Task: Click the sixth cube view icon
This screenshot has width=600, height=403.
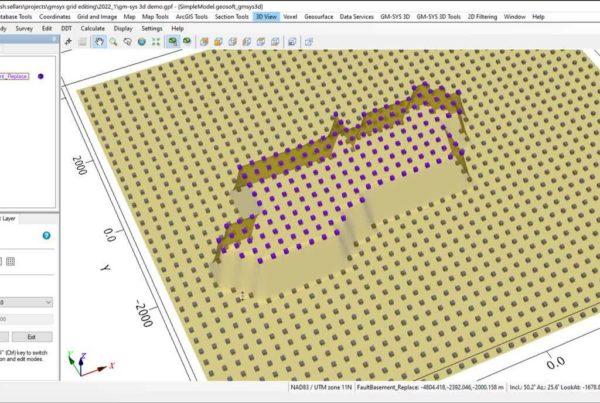Action: tap(275, 42)
